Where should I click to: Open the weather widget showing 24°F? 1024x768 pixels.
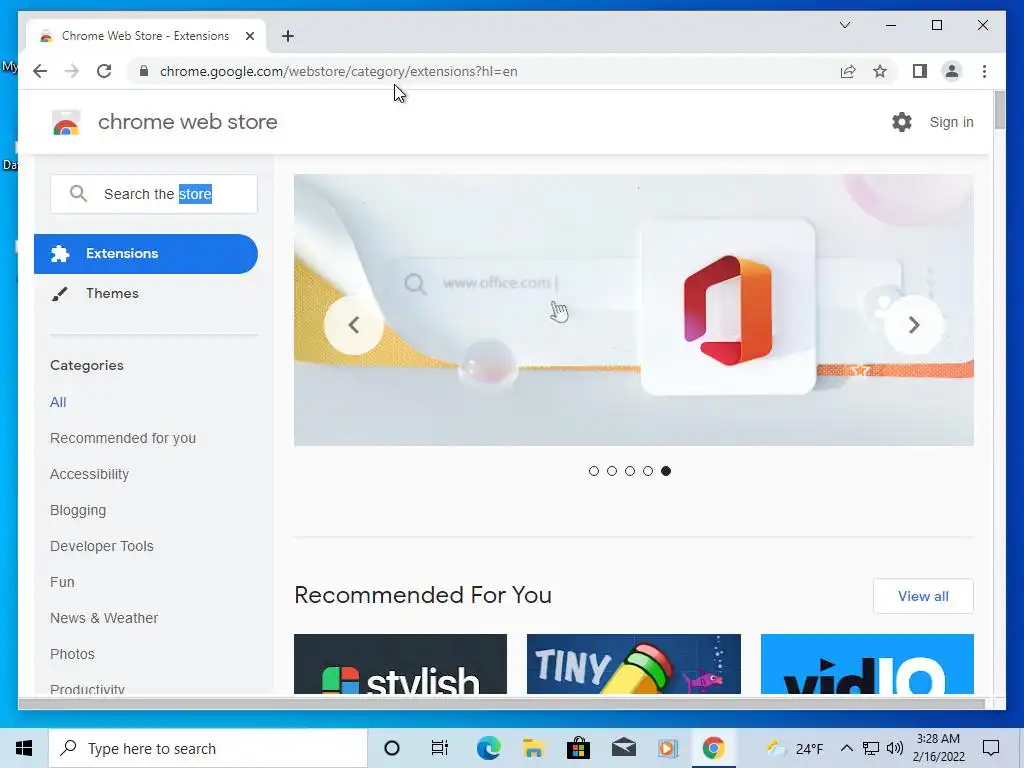coord(795,748)
